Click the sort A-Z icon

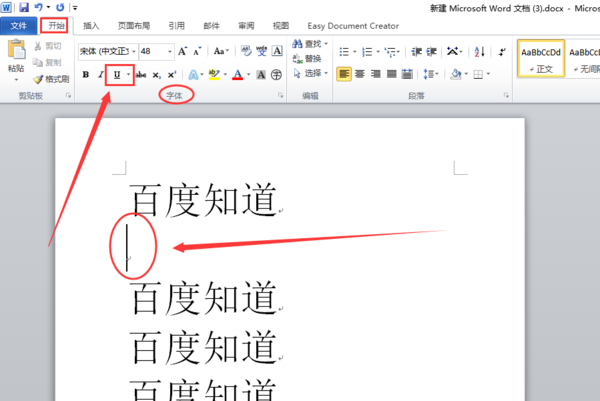(x=479, y=51)
